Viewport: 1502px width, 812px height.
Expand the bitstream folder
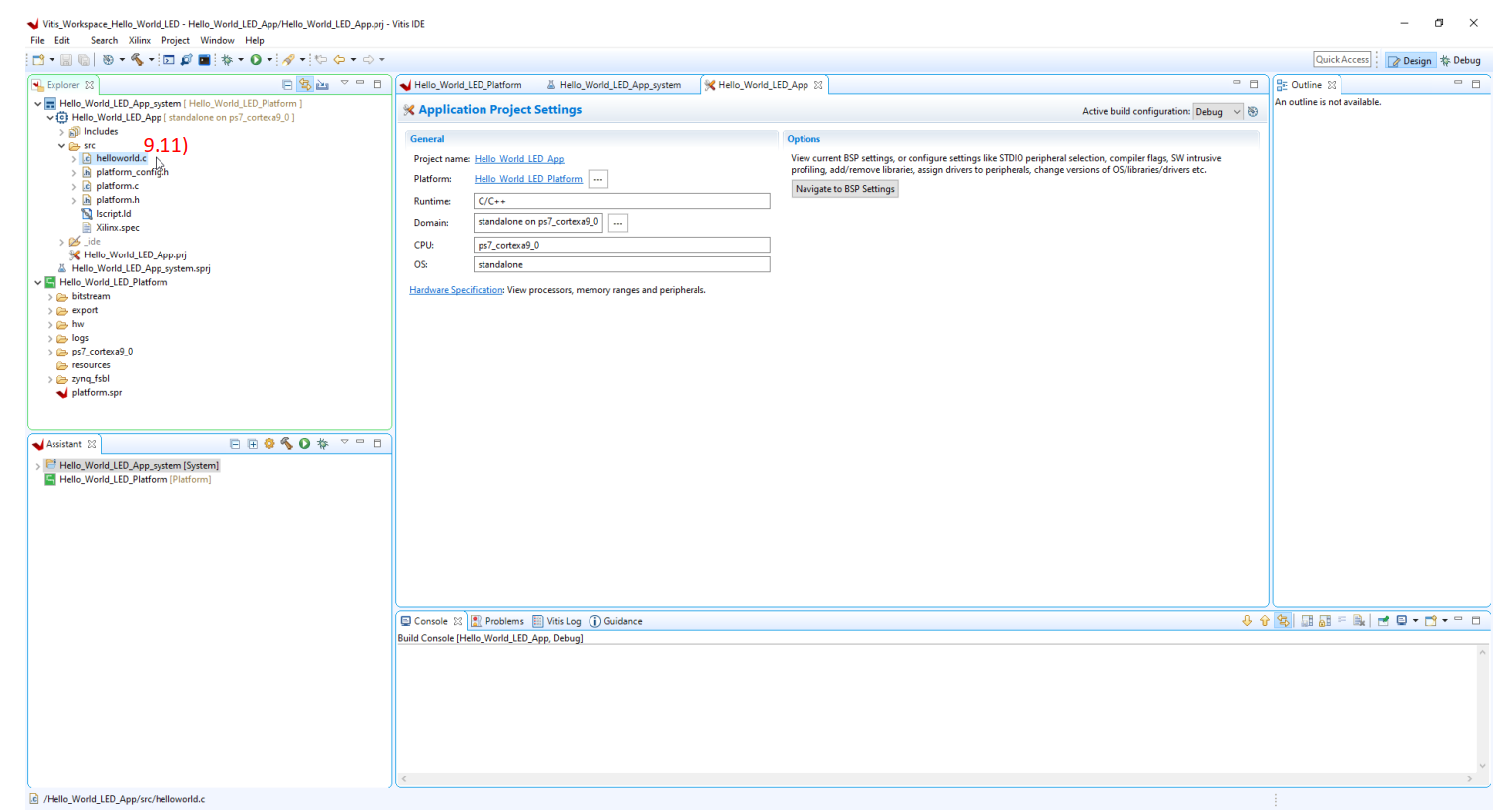[51, 296]
